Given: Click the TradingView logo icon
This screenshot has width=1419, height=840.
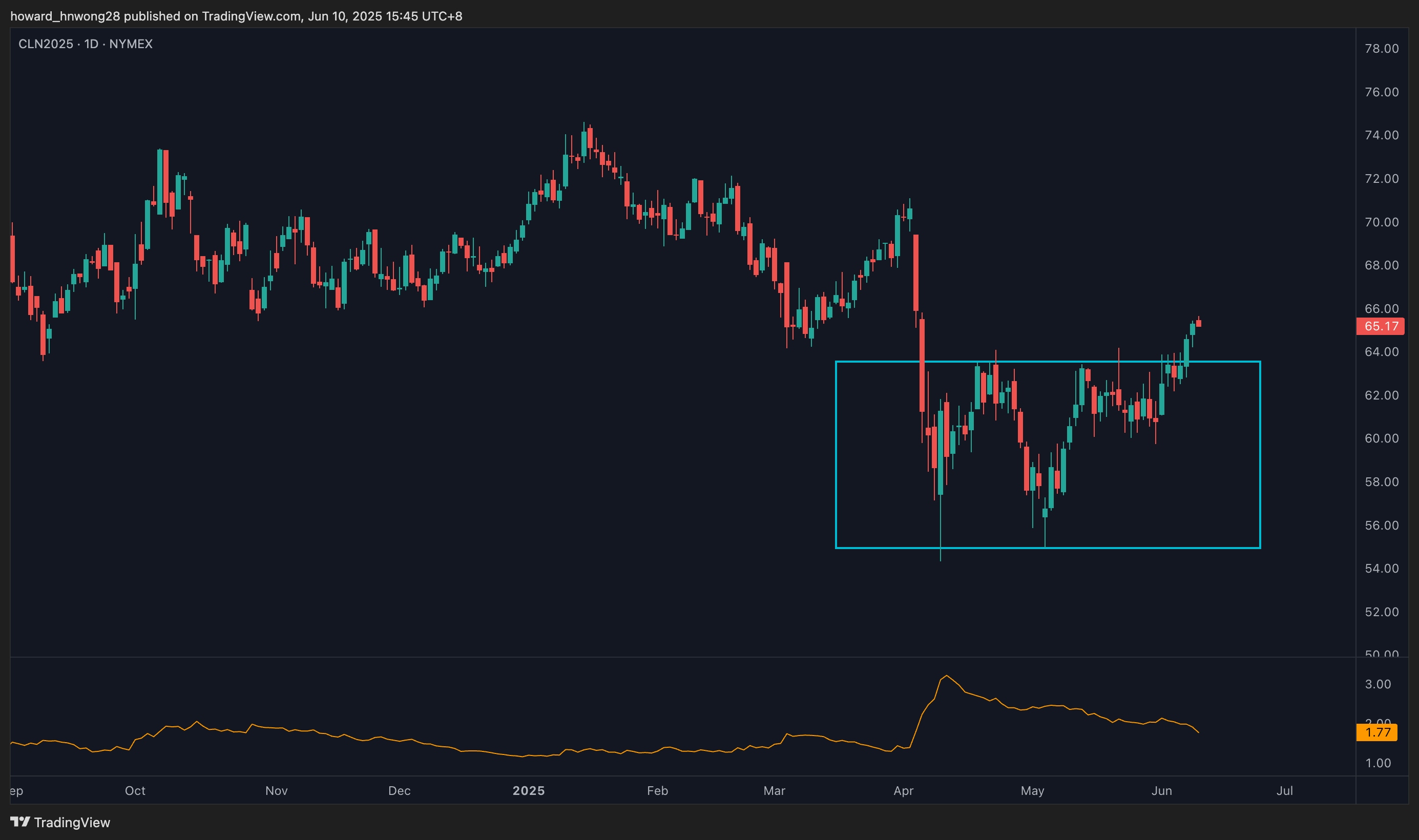Looking at the screenshot, I should (20, 822).
